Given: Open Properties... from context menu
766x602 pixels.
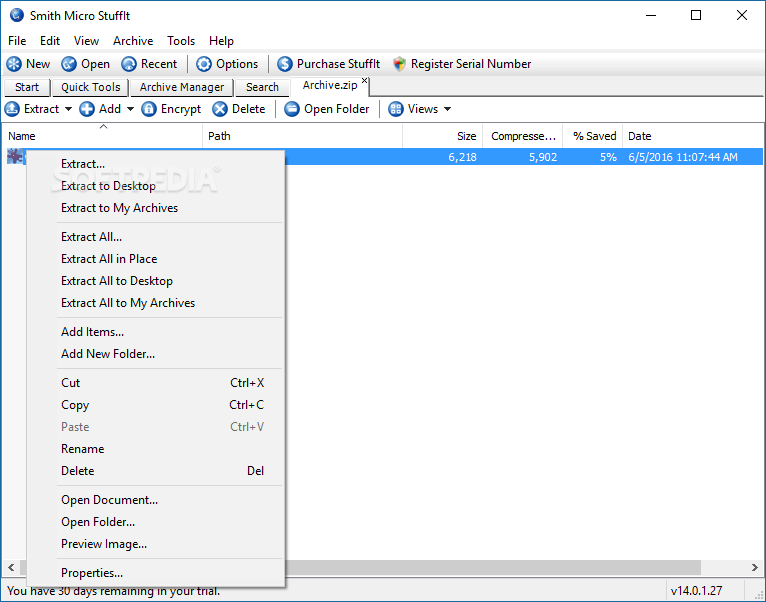Looking at the screenshot, I should click(x=156, y=573).
